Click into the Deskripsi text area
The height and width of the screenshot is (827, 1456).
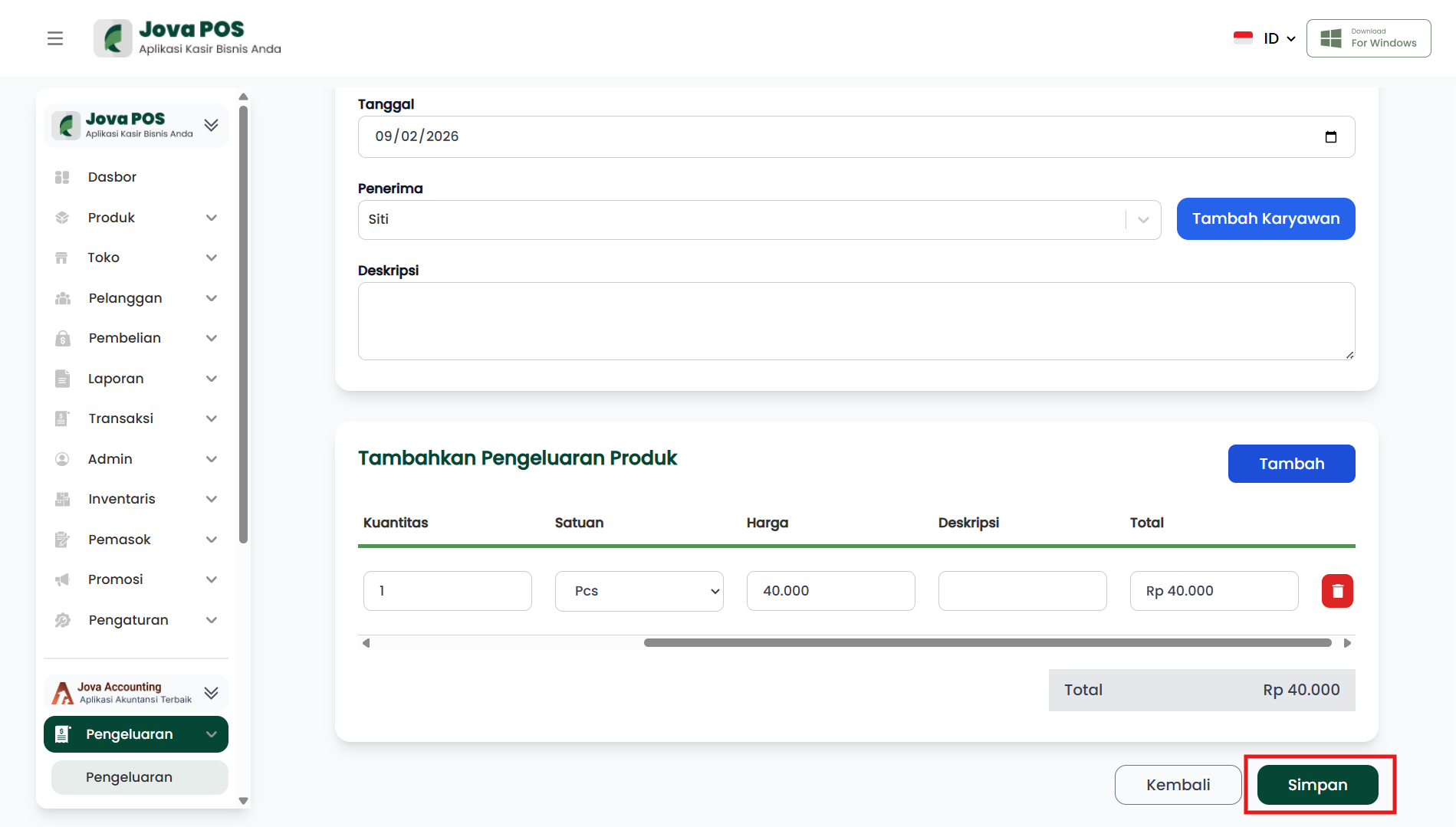click(856, 321)
